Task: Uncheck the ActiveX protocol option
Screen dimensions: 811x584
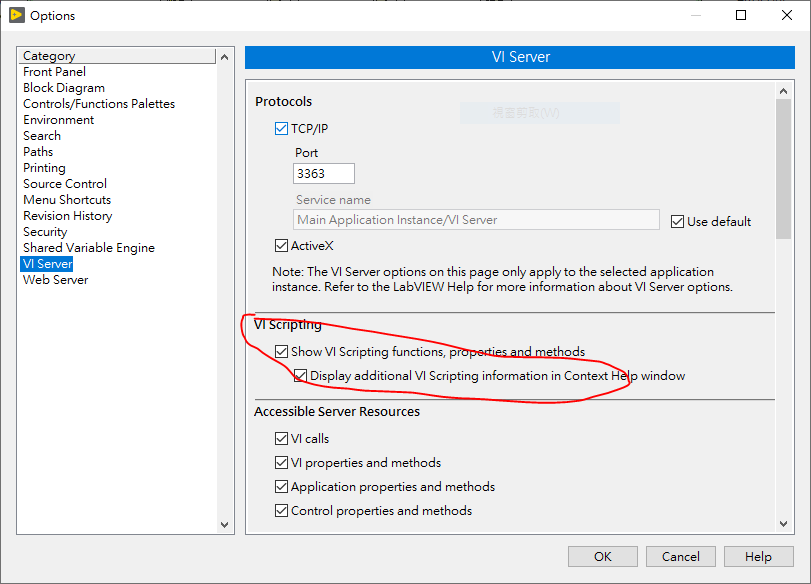Action: (x=282, y=245)
